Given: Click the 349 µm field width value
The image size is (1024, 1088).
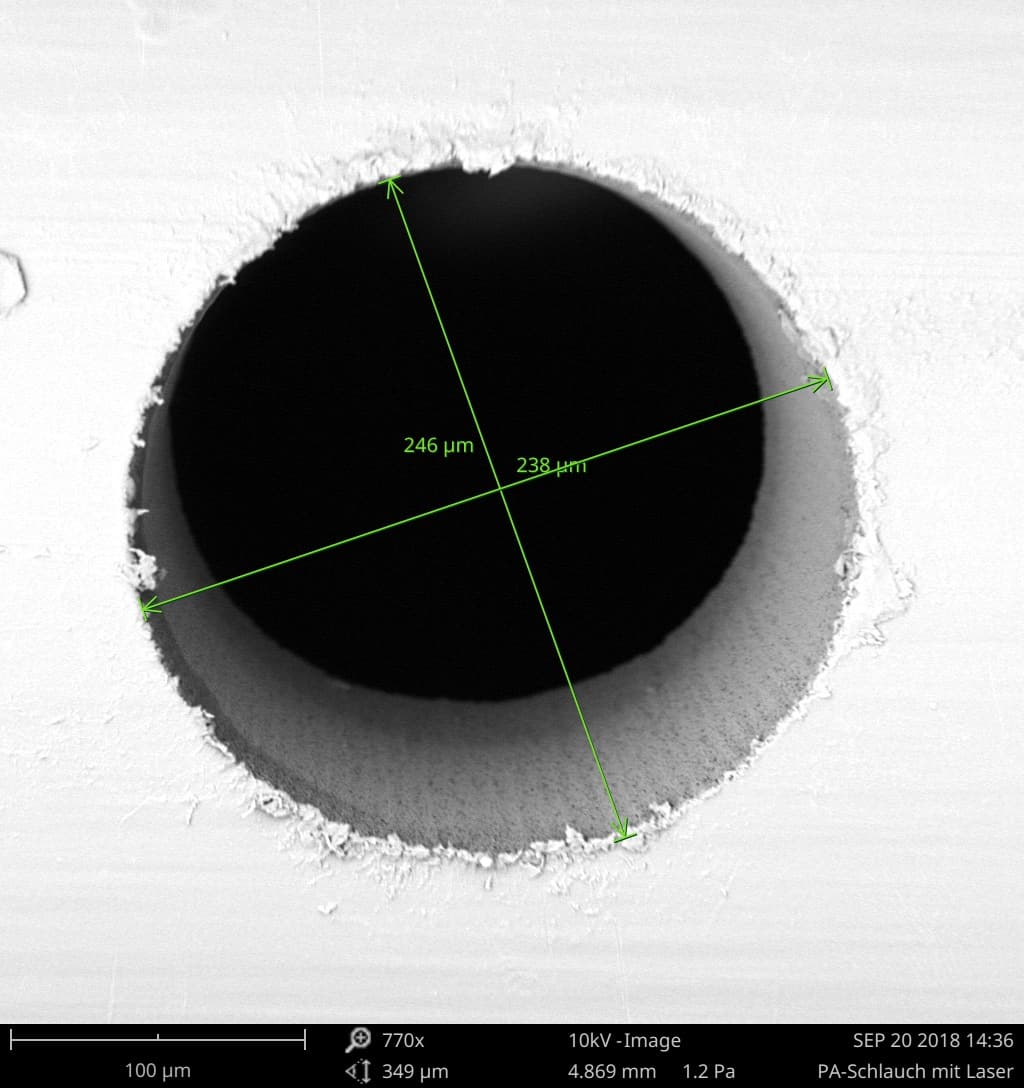Looking at the screenshot, I should pyautogui.click(x=415, y=1071).
